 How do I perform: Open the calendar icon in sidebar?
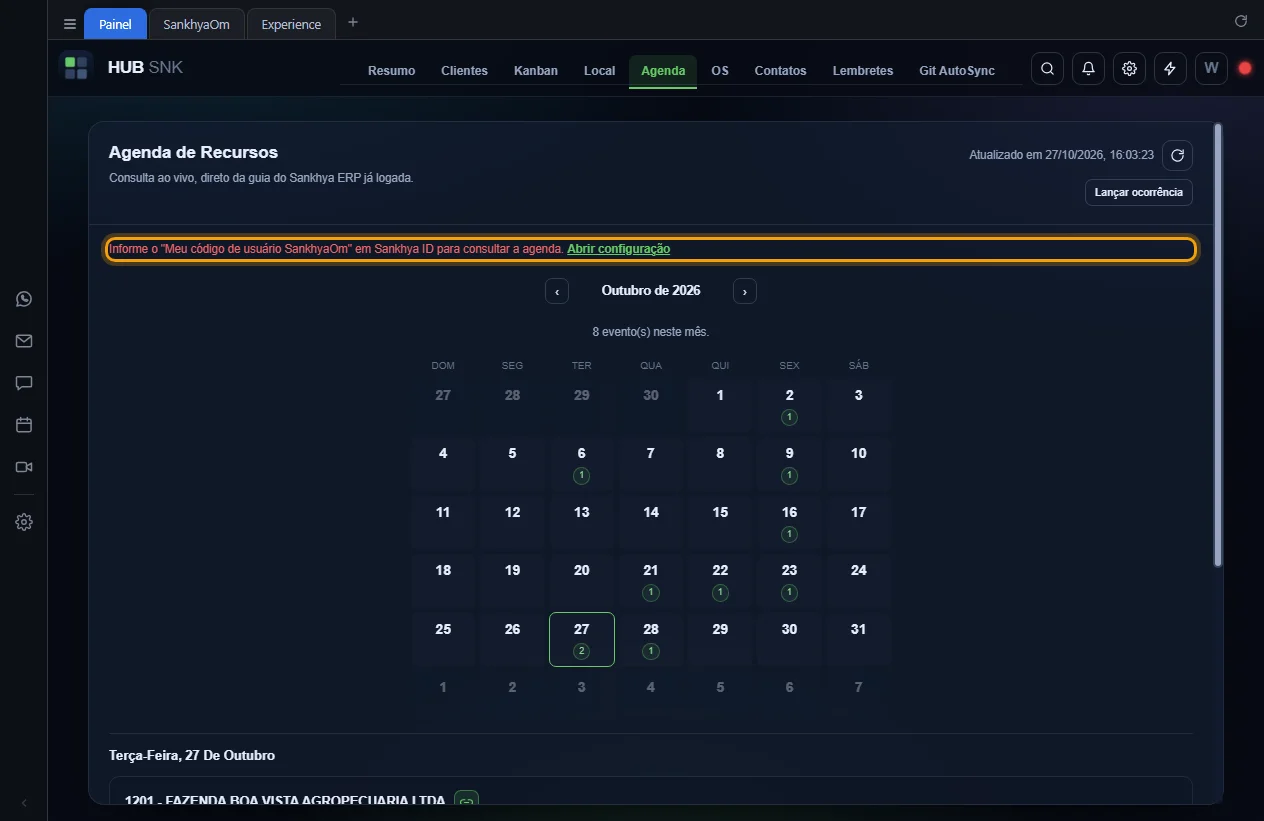(24, 425)
